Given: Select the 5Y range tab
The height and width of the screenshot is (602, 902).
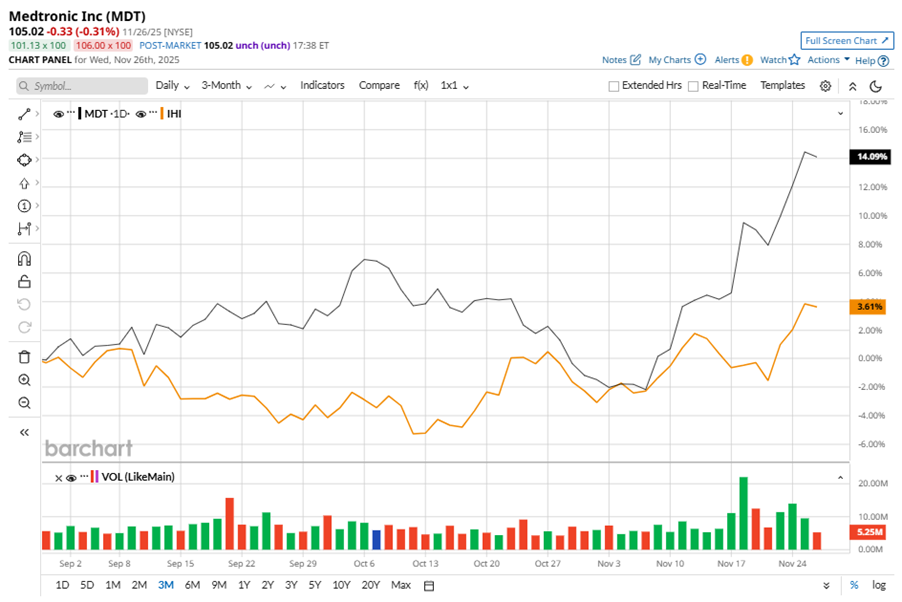Looking at the screenshot, I should coord(315,585).
